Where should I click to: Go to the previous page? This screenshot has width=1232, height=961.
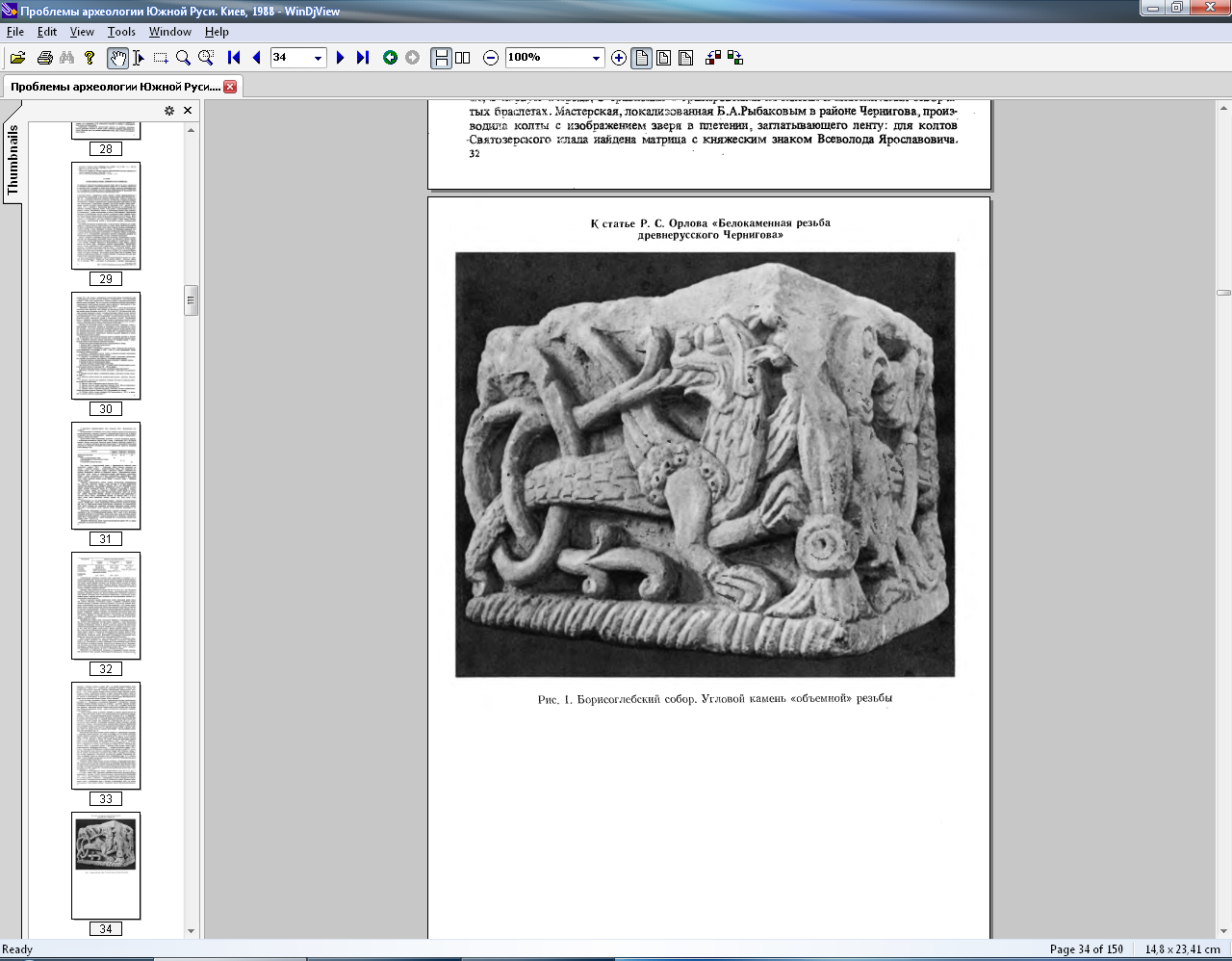pyautogui.click(x=256, y=58)
